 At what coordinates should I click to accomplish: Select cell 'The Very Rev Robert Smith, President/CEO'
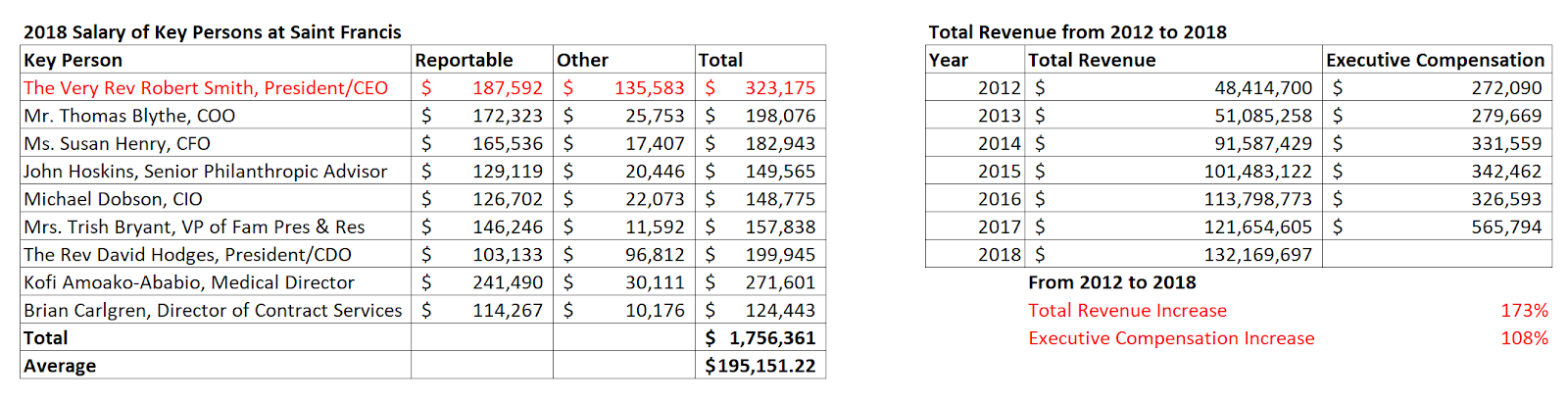216,87
